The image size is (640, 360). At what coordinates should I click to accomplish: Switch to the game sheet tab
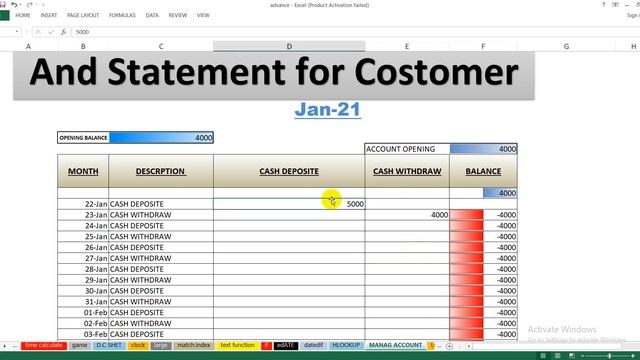[x=79, y=345]
